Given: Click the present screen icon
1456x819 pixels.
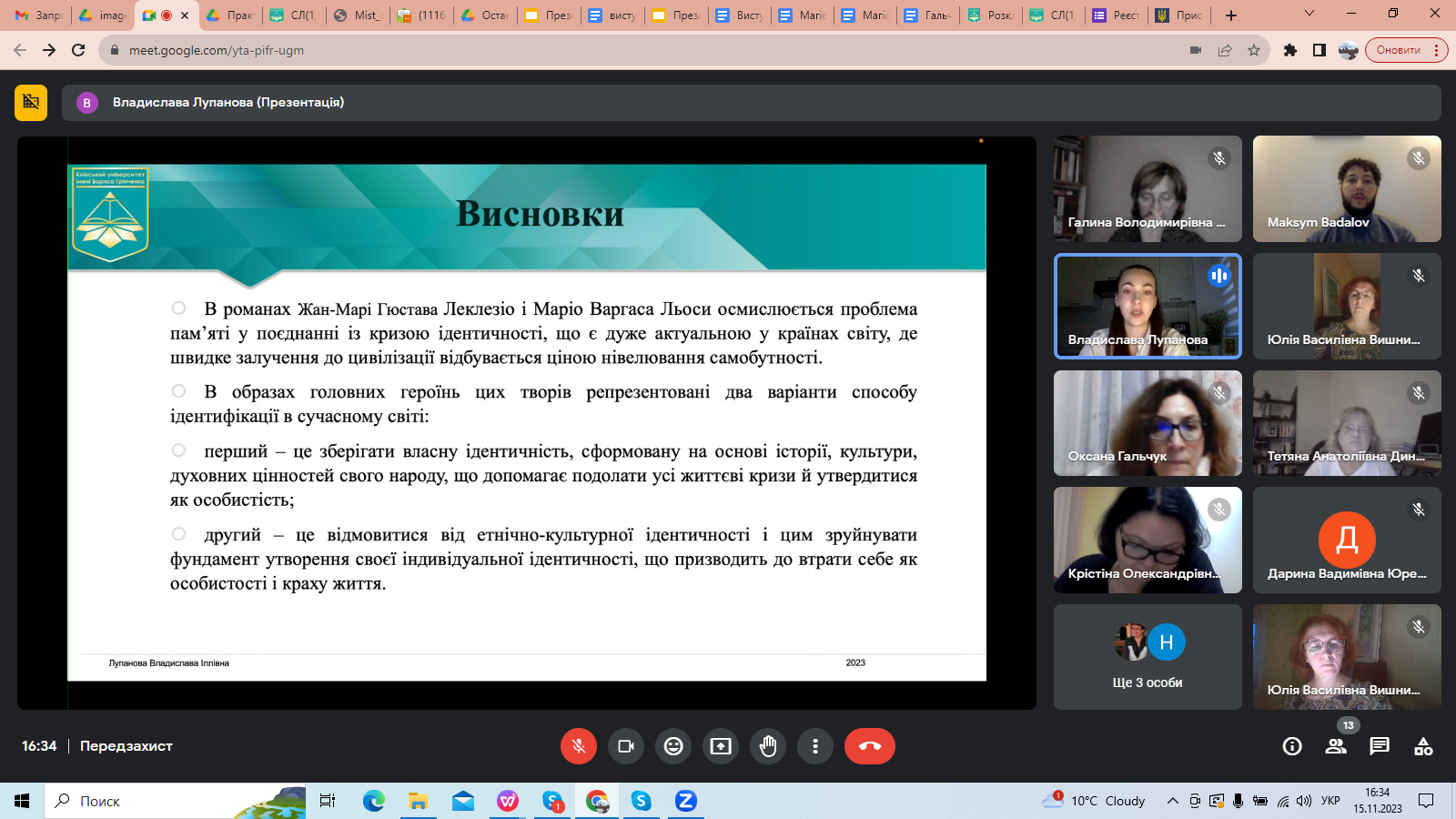Looking at the screenshot, I should [x=721, y=746].
